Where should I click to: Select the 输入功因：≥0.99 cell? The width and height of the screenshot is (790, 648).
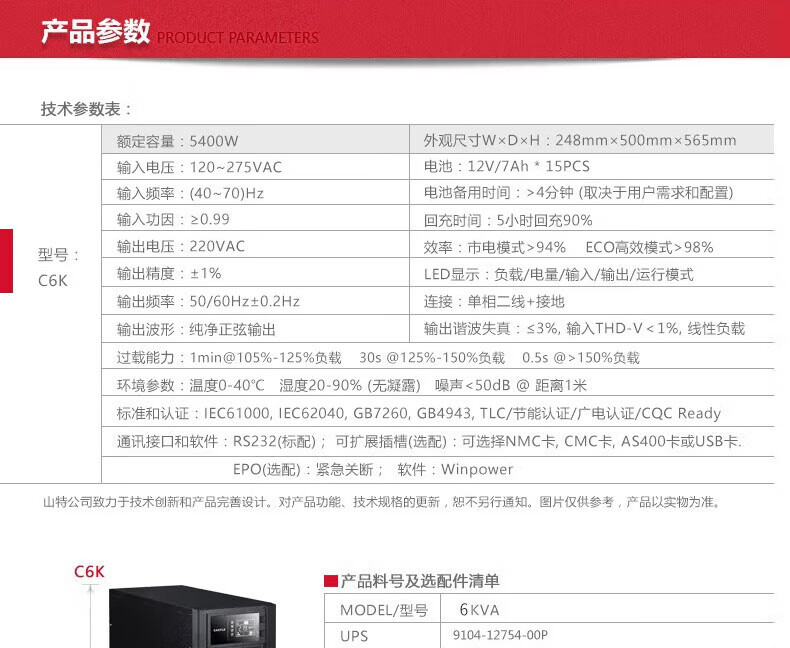coord(255,218)
